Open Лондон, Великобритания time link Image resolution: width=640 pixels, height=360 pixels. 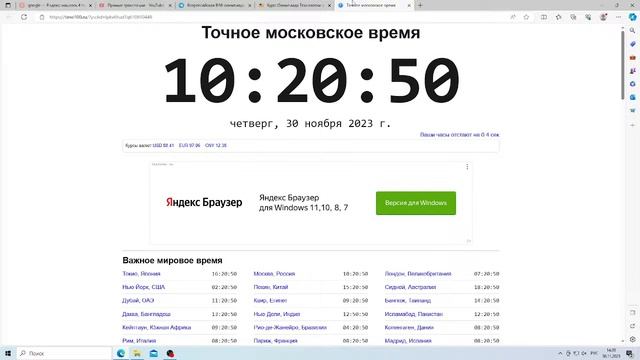418,274
